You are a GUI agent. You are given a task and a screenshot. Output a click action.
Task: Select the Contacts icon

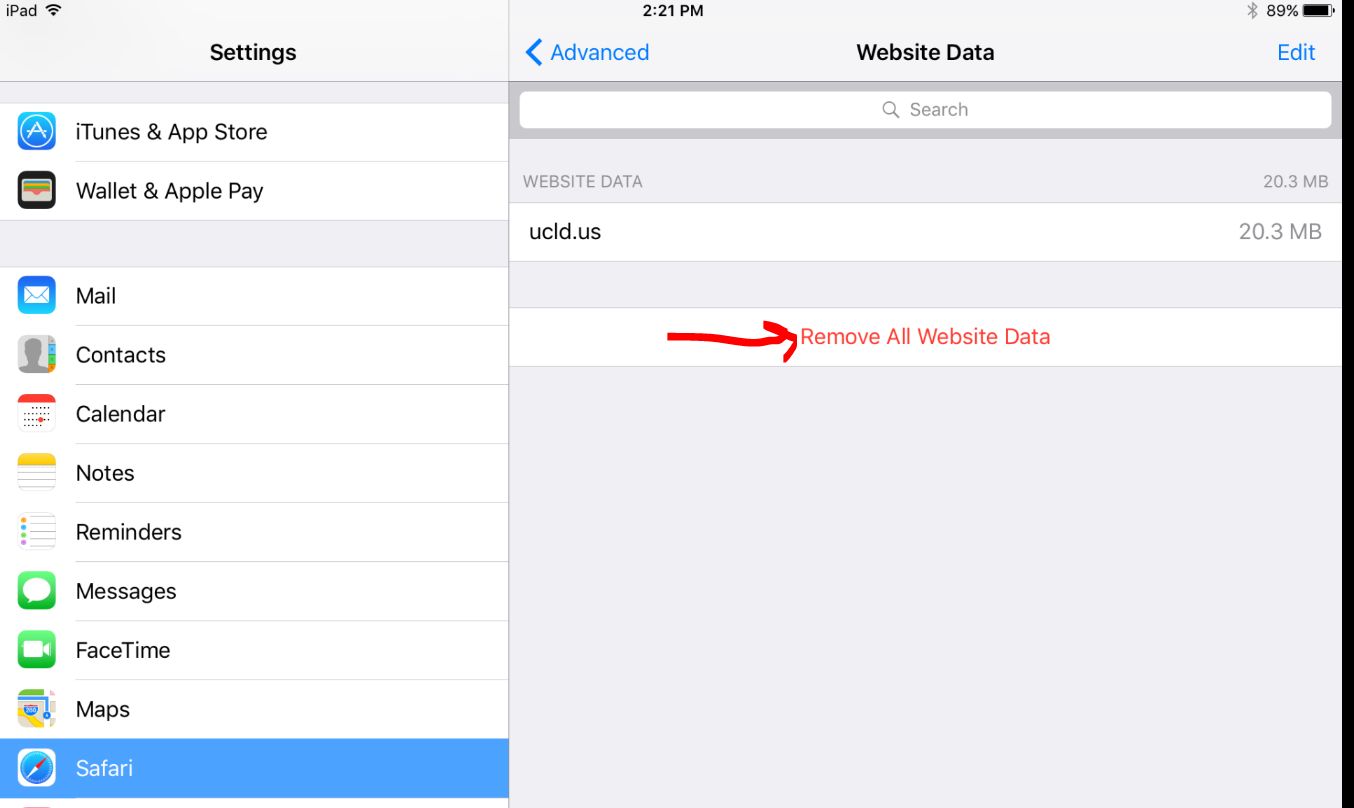[37, 355]
